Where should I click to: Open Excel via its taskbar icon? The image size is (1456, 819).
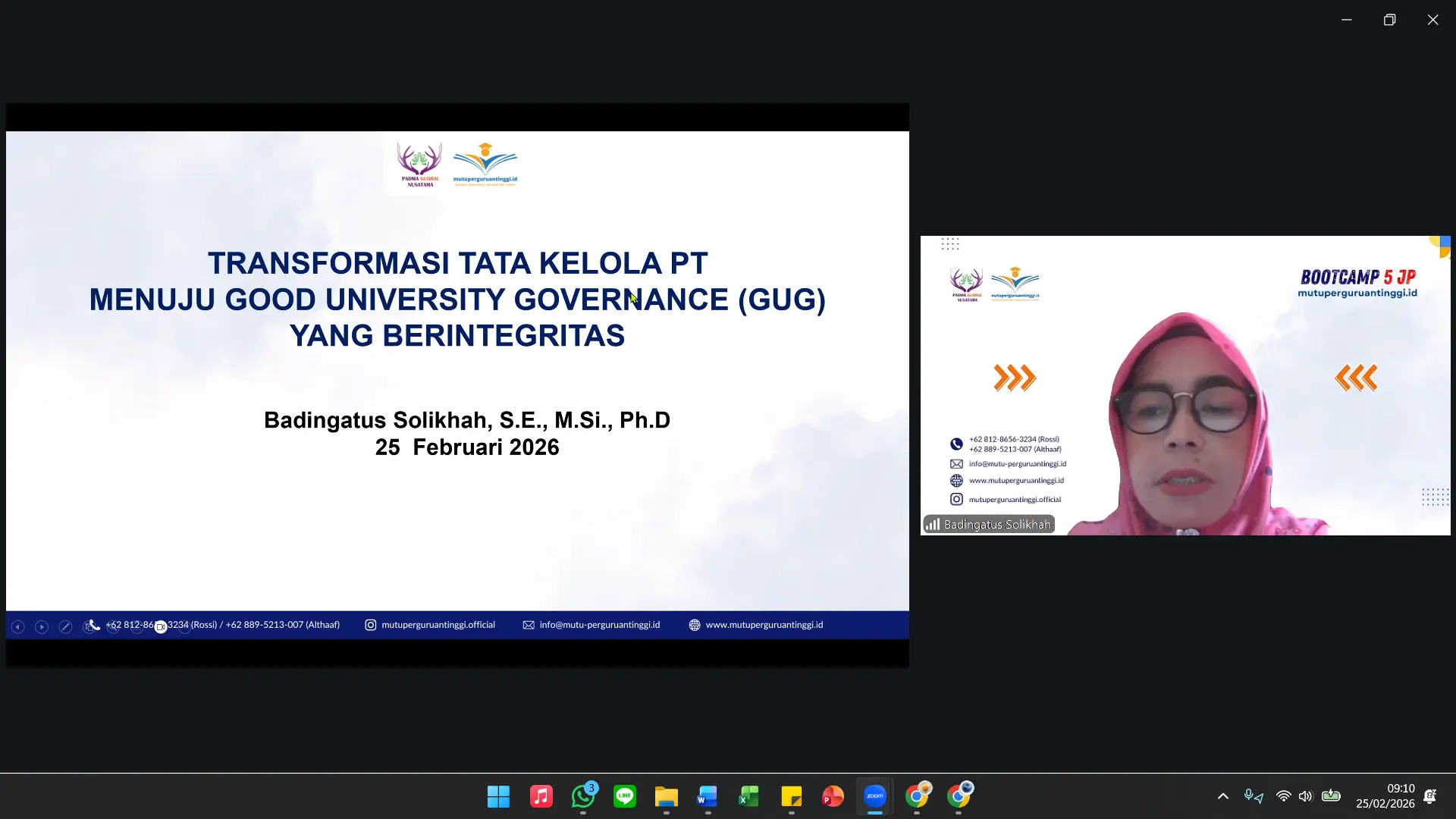[748, 796]
